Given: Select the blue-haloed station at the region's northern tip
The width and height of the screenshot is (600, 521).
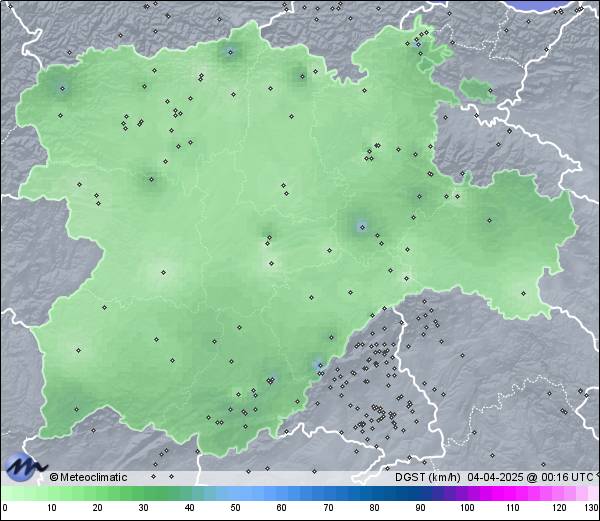Looking at the screenshot, I should coord(230,52).
